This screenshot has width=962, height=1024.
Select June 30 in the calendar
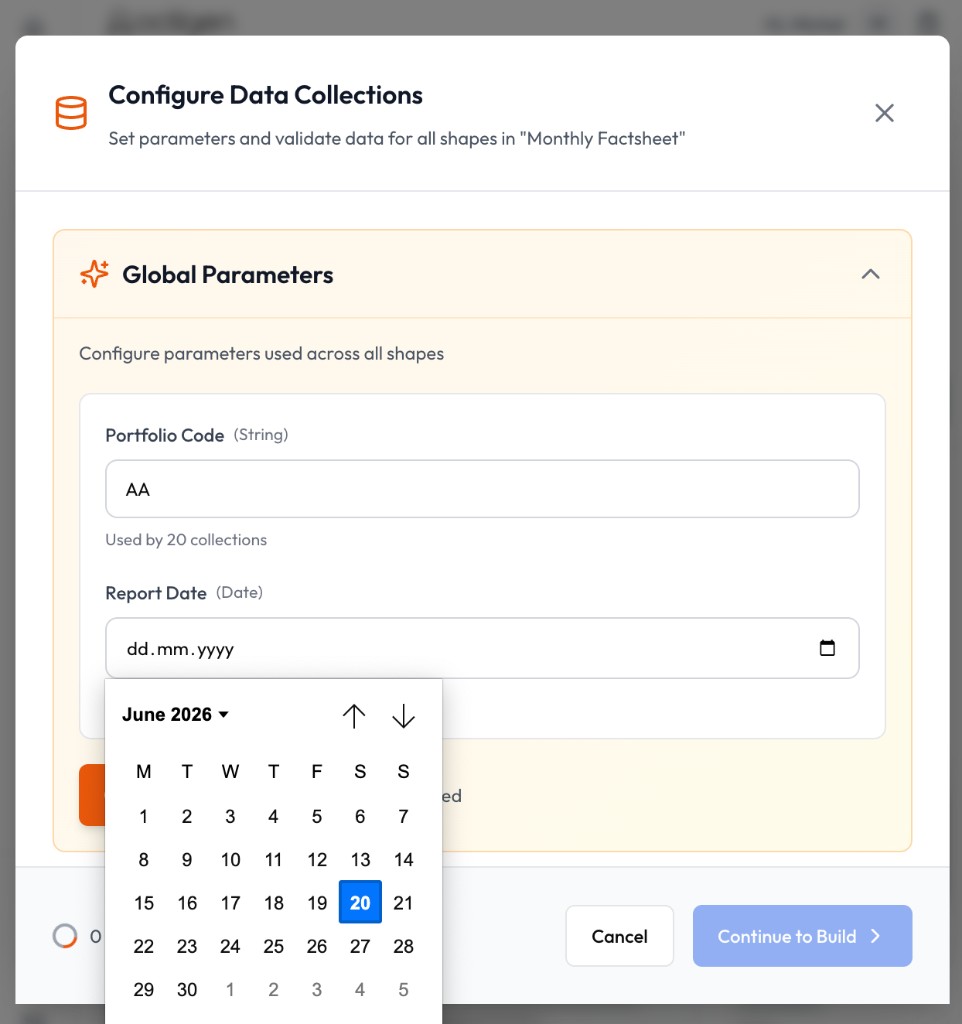187,989
